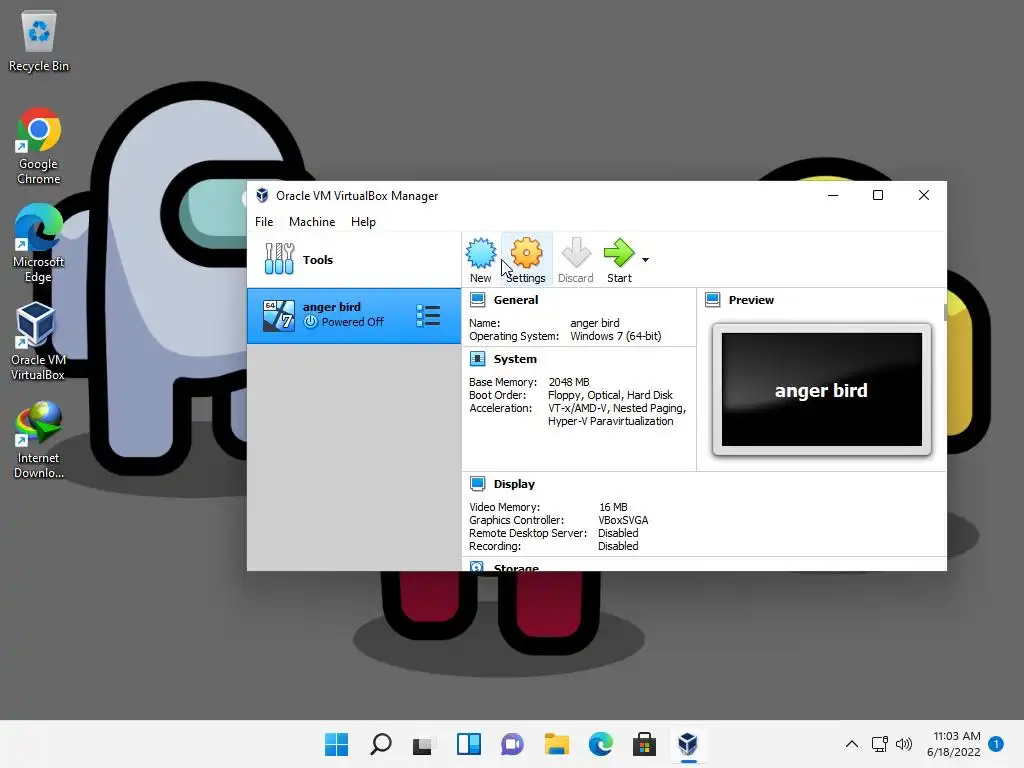
Task: Click the Windows 7 64-bit VM icon
Action: [279, 315]
